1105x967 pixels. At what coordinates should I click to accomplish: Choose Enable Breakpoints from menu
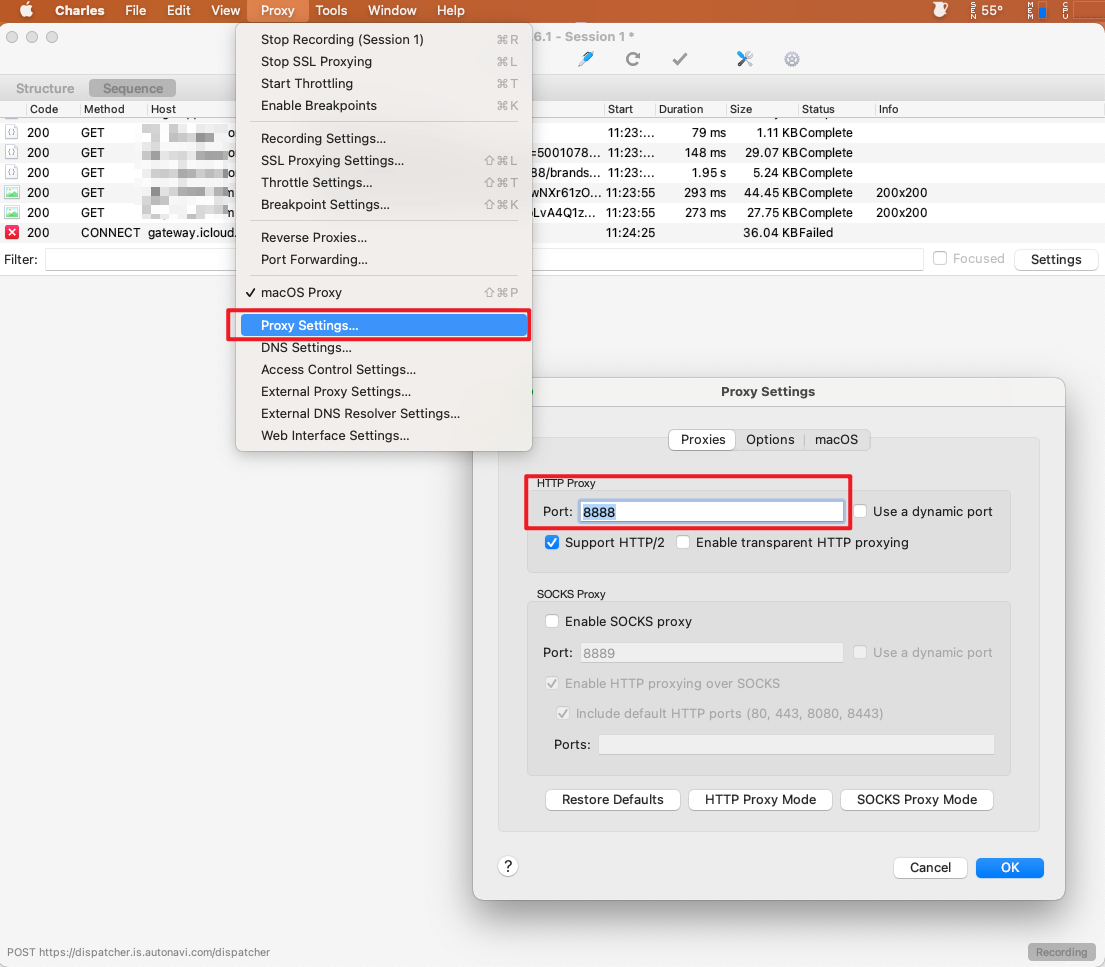383,106
